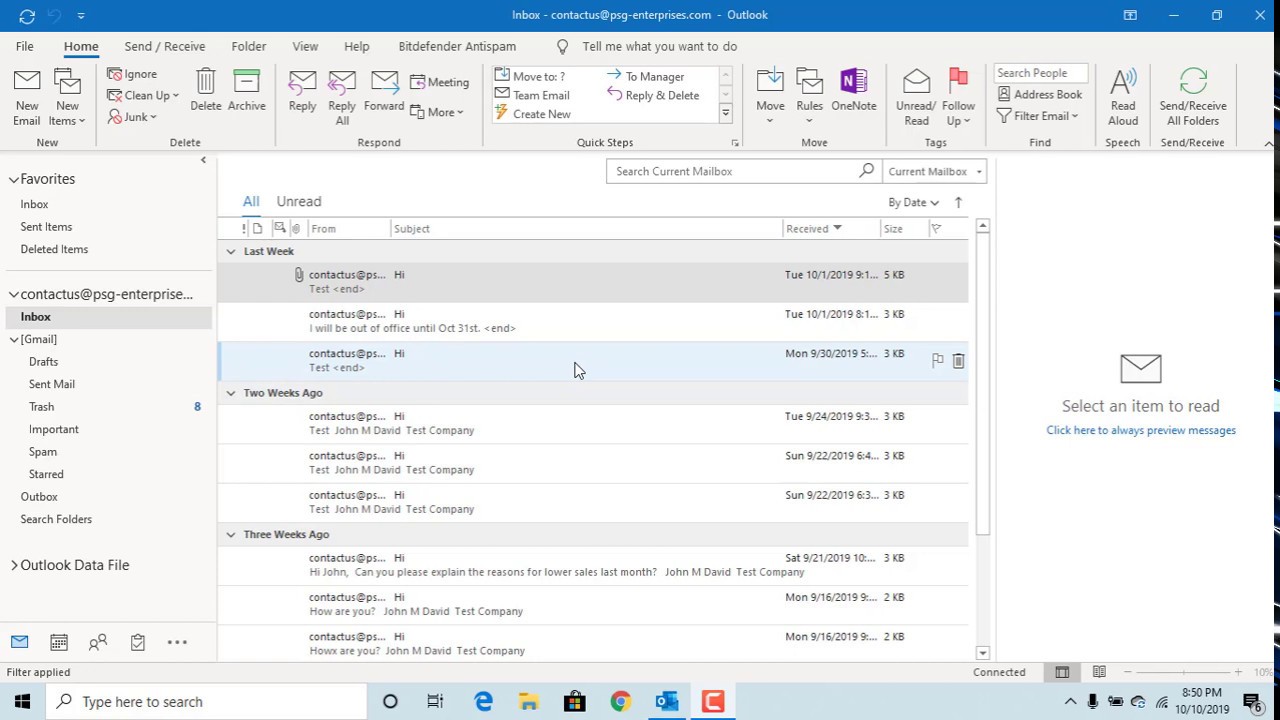
Task: Open the By Date sort dropdown
Action: (913, 202)
